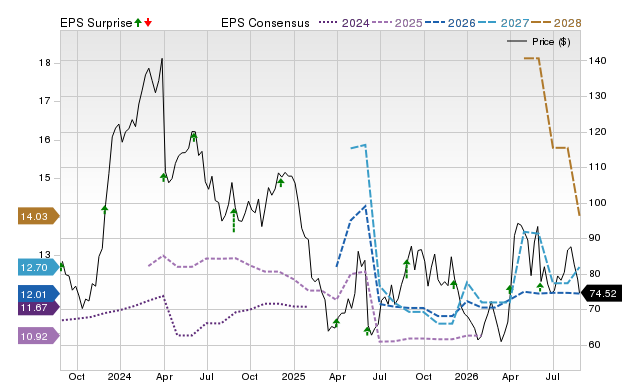
Task: Click the gold 14.03 value tag
Action: [38, 216]
